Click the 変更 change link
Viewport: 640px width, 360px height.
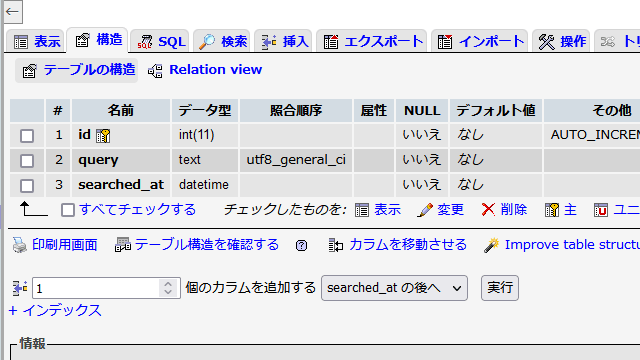[451, 210]
